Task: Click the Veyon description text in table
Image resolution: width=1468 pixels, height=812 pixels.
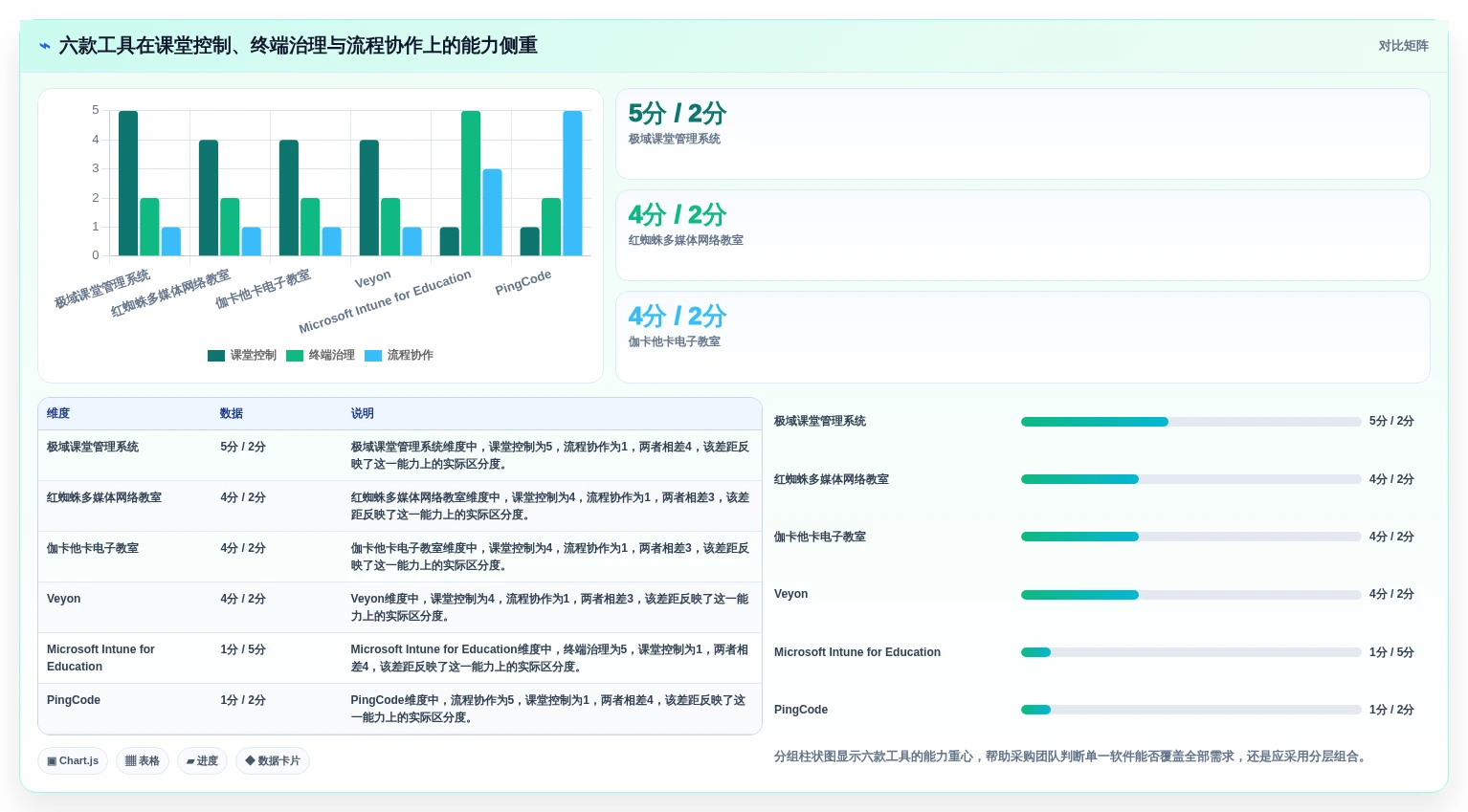Action: point(549,608)
